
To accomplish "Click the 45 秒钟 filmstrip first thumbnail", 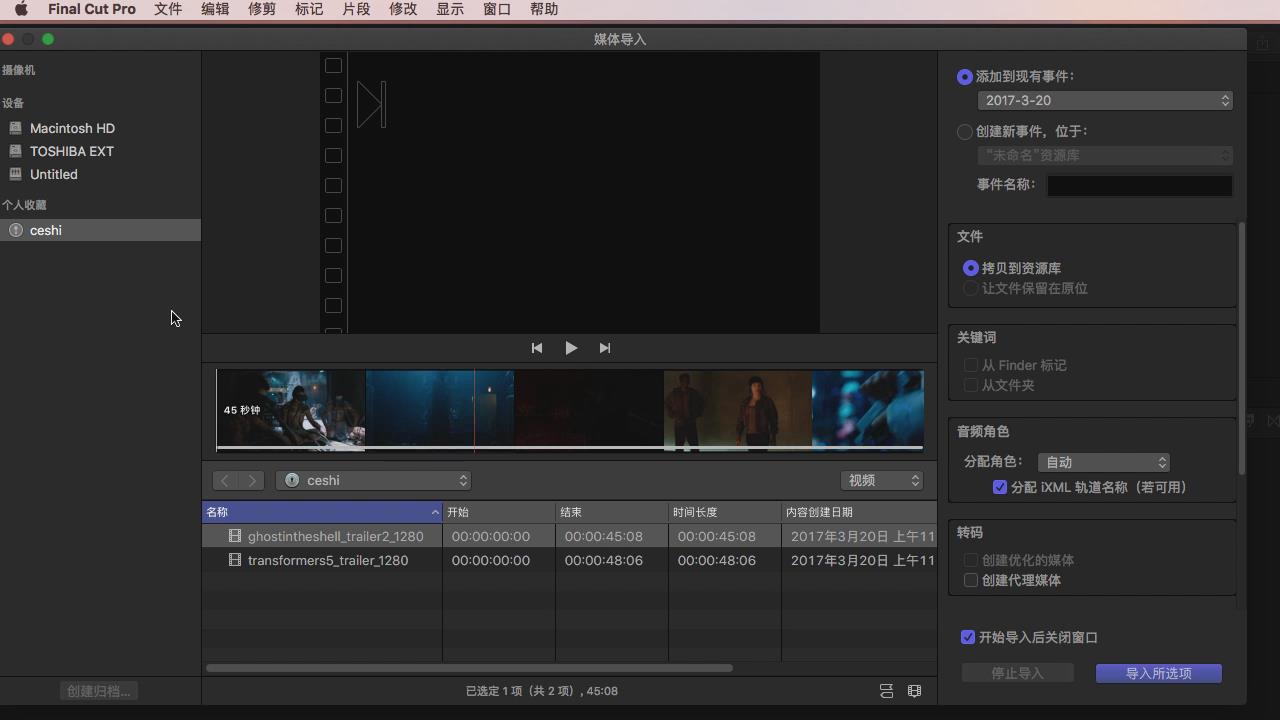I will [291, 410].
